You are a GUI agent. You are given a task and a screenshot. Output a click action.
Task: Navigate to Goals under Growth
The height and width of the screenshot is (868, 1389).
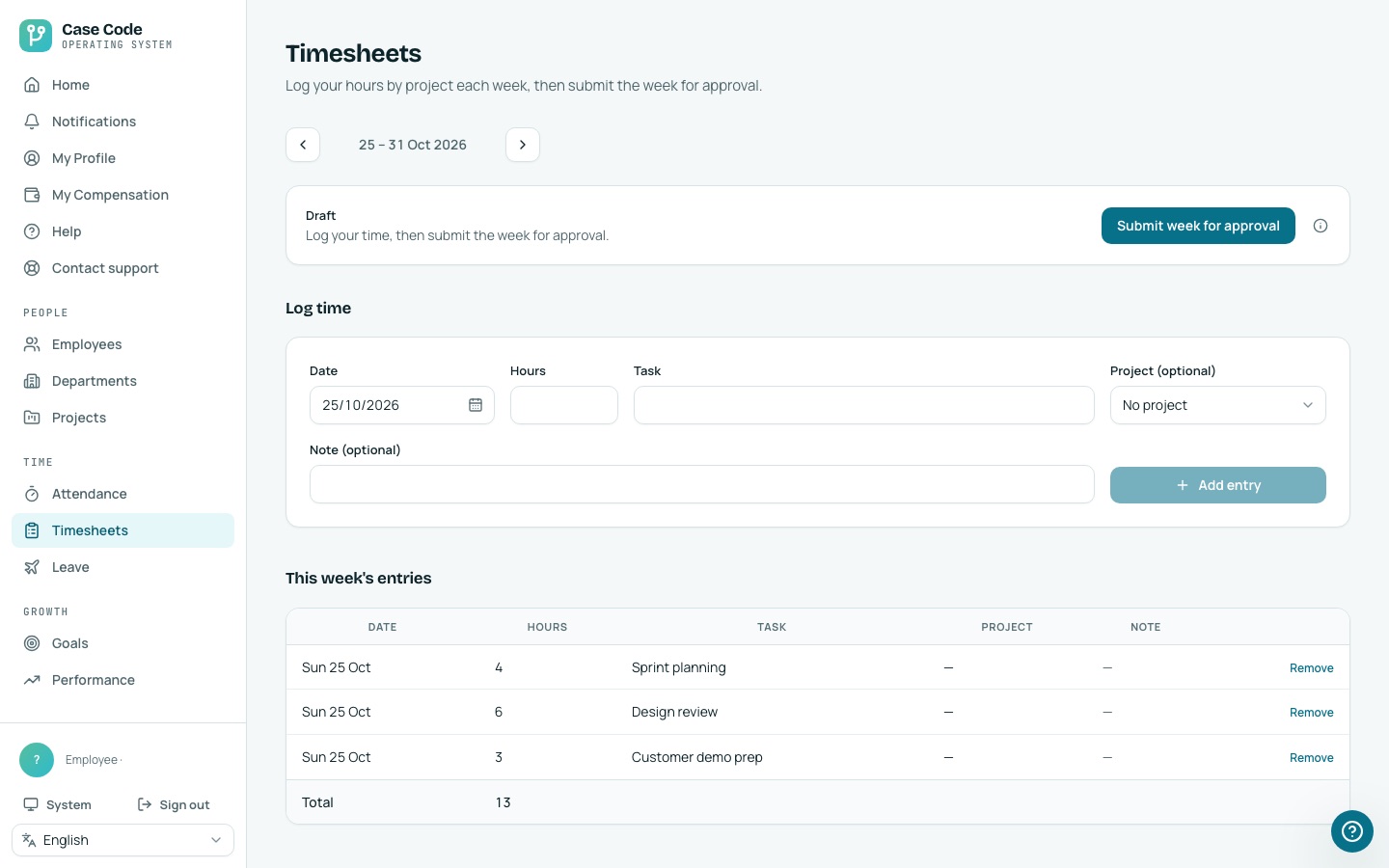pos(123,643)
